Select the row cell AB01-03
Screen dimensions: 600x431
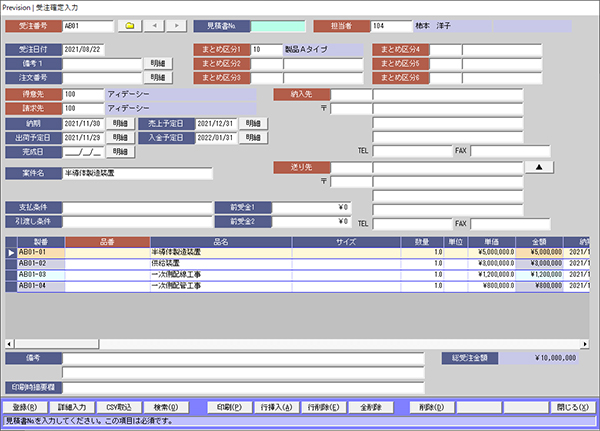click(41, 275)
